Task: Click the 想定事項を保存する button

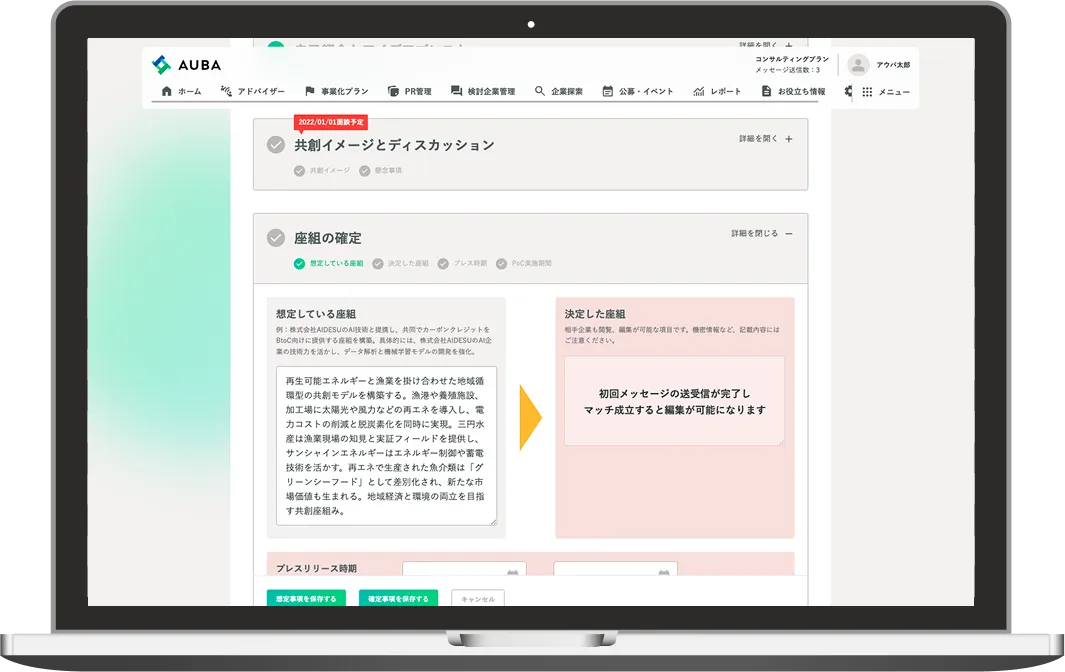Action: coord(306,599)
